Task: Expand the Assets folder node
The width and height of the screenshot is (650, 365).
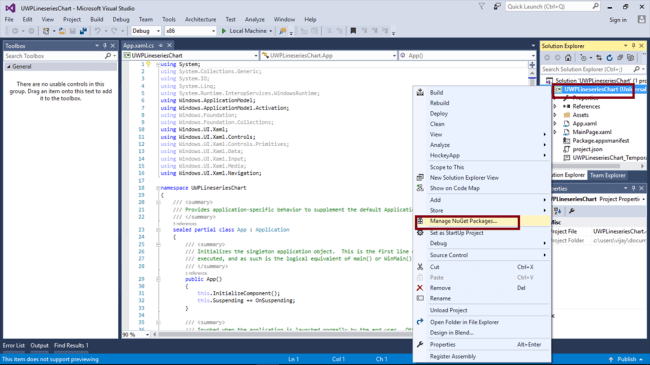Action: pyautogui.click(x=555, y=115)
